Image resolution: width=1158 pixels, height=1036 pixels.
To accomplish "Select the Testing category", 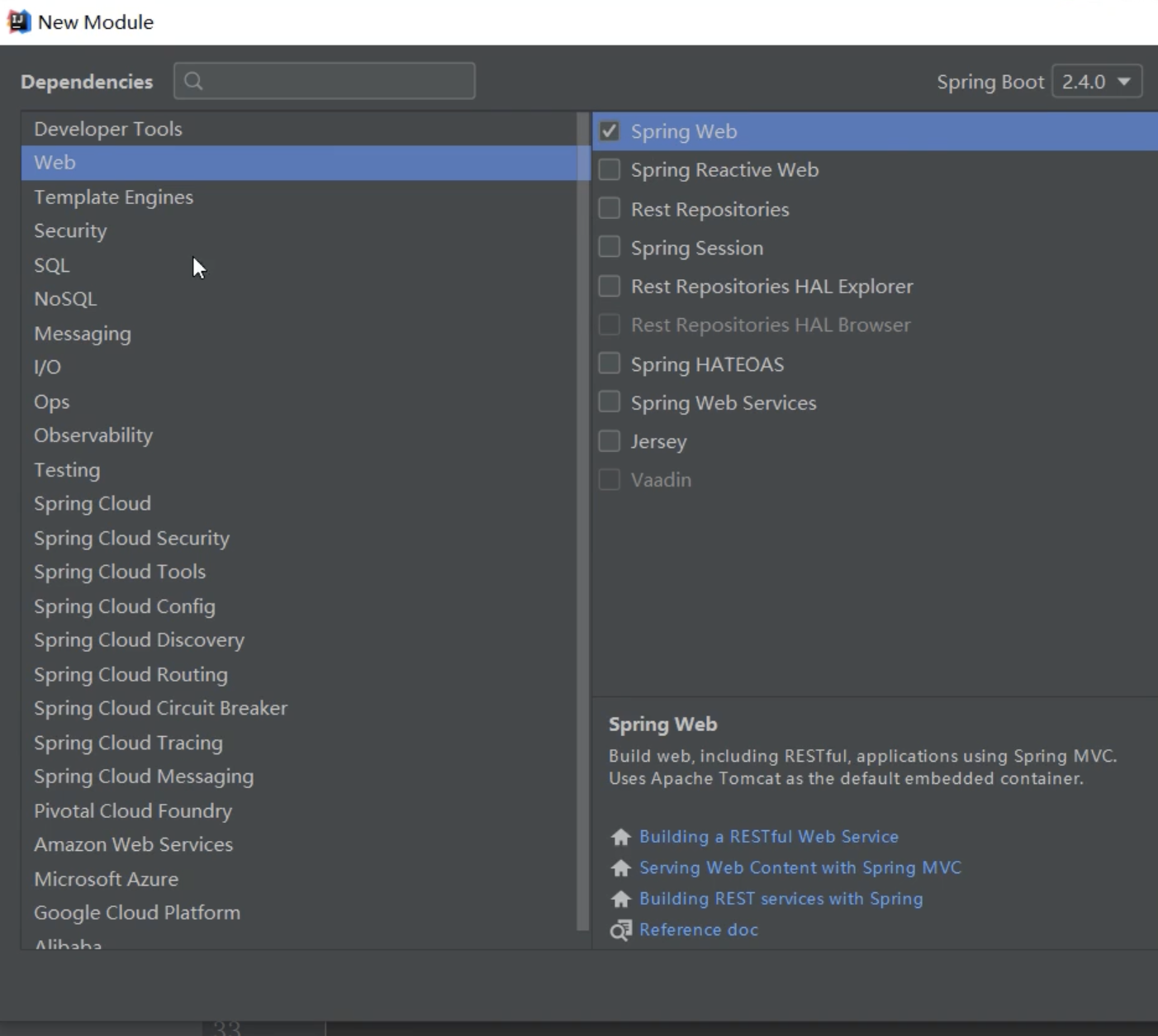I will pyautogui.click(x=301, y=470).
